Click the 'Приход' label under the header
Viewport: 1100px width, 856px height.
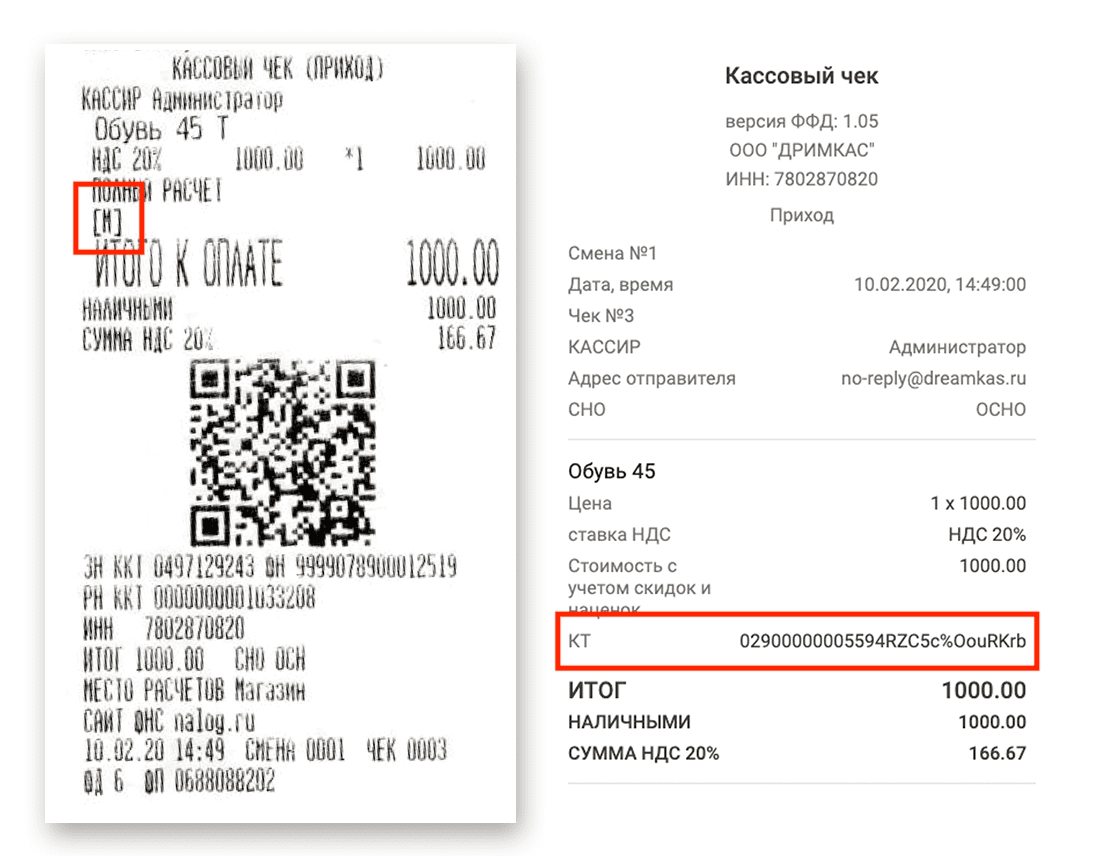click(x=801, y=215)
